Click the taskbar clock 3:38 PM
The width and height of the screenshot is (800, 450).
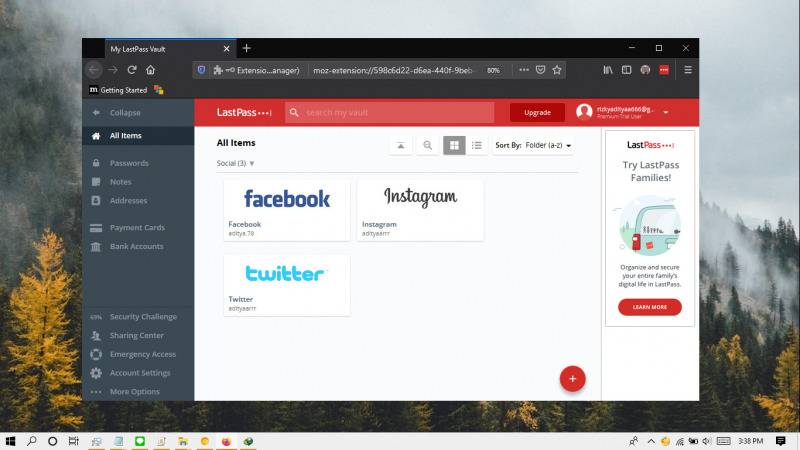point(751,441)
